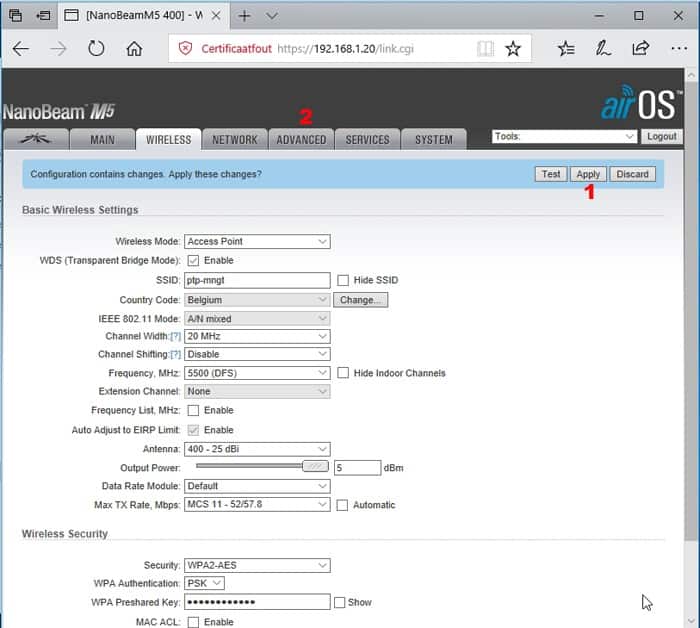Viewport: 700px width, 628px height.
Task: Open Channel Width help link
Action: click(x=175, y=337)
